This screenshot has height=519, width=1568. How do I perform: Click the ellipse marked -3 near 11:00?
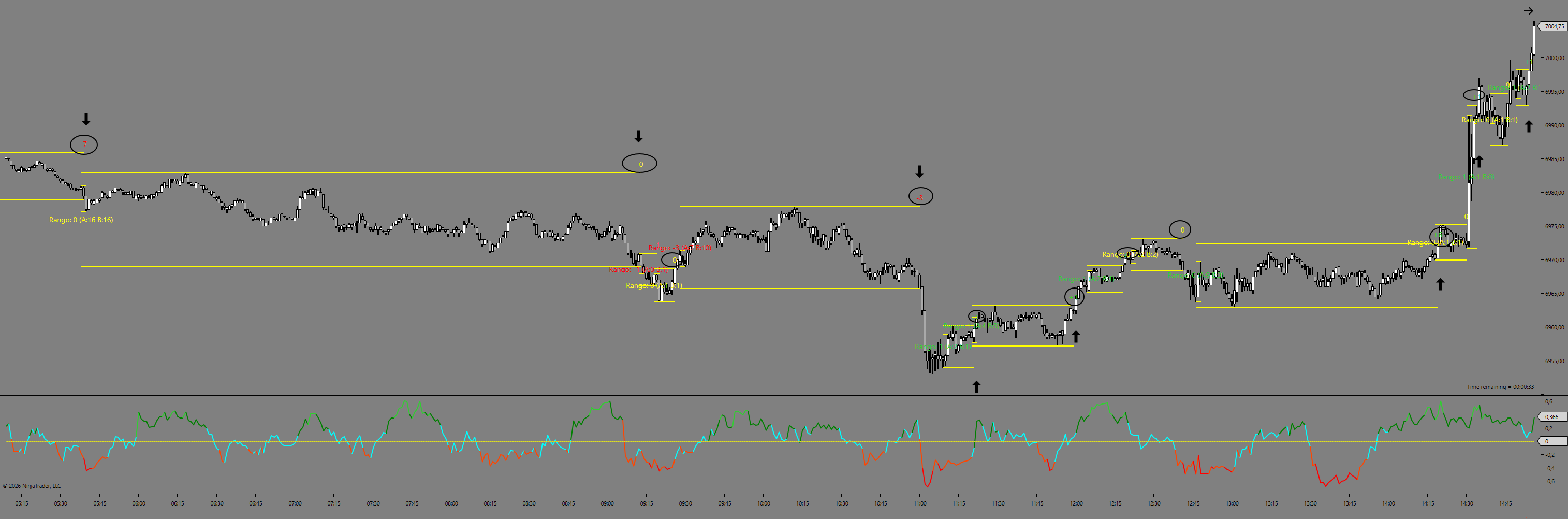coord(920,197)
